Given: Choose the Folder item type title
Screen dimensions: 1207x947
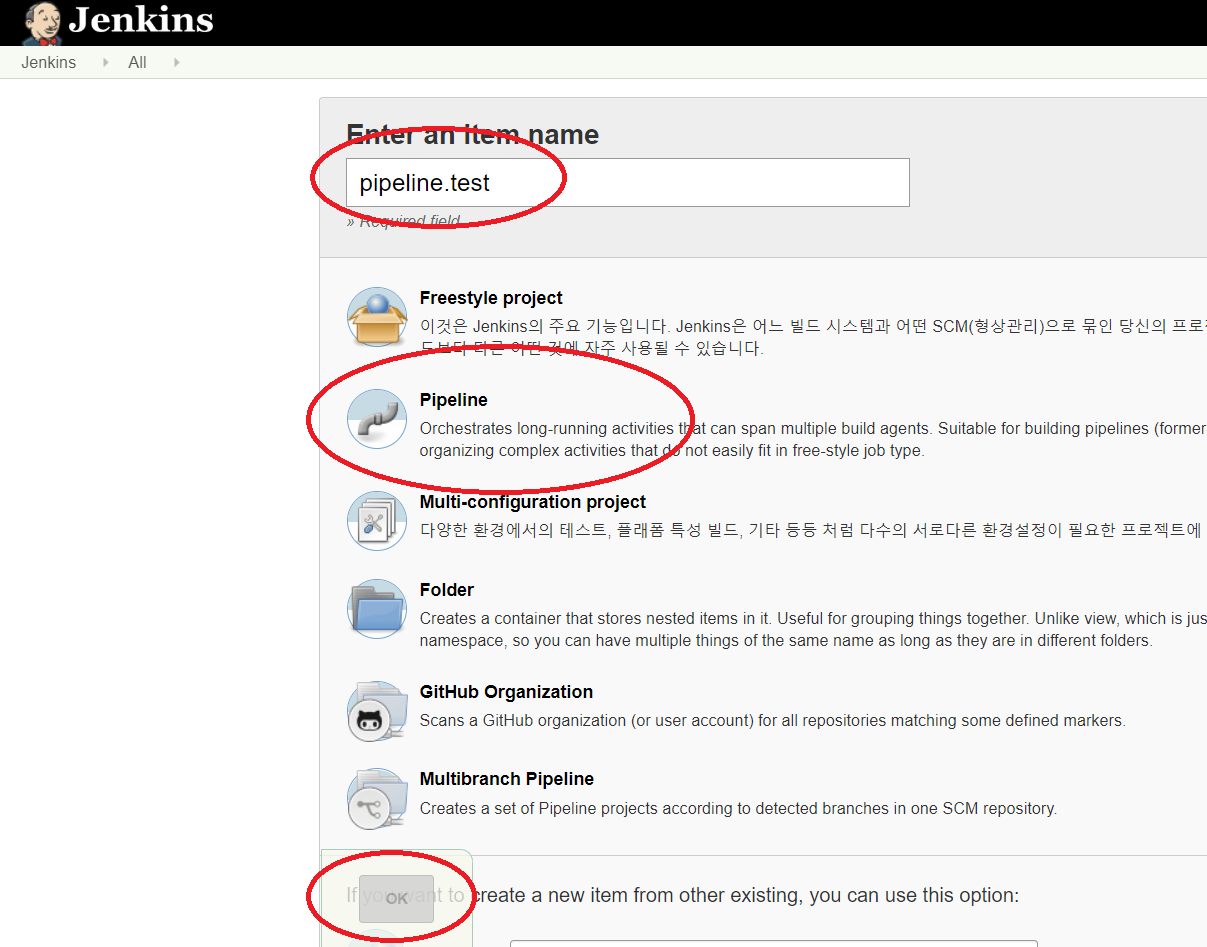Looking at the screenshot, I should click(447, 590).
